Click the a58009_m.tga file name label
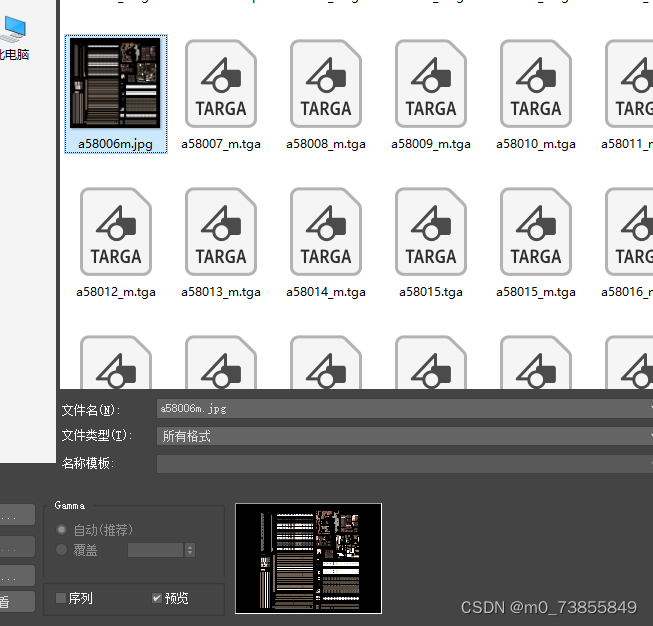653x626 pixels. click(x=431, y=144)
